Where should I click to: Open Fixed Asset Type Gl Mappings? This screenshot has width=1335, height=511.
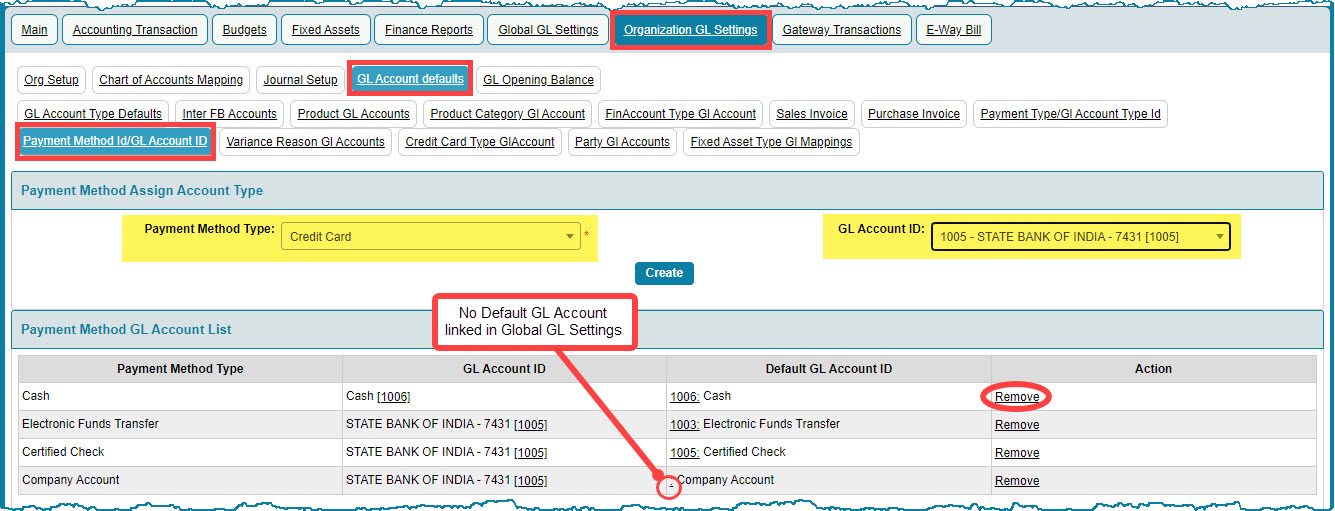[771, 142]
